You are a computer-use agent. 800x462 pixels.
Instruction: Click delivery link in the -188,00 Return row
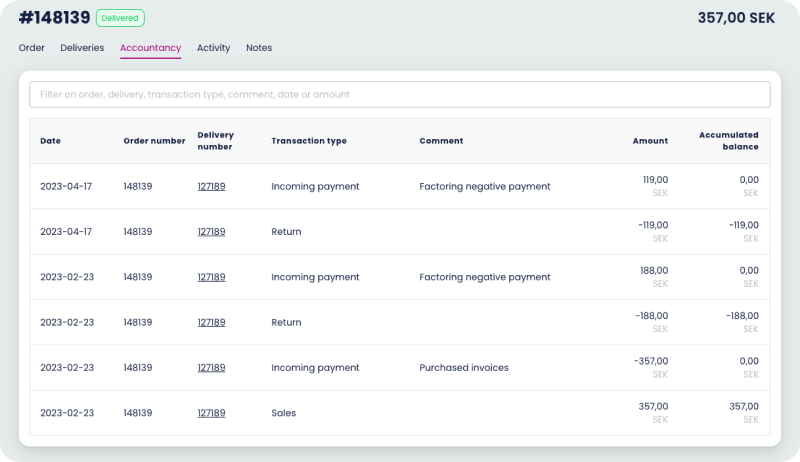click(211, 323)
